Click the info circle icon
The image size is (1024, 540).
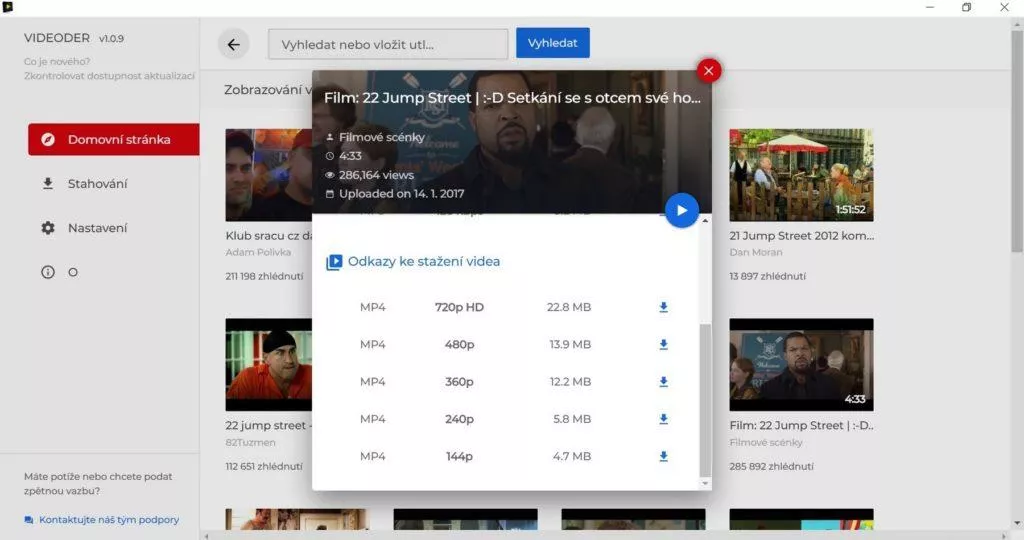pos(48,272)
